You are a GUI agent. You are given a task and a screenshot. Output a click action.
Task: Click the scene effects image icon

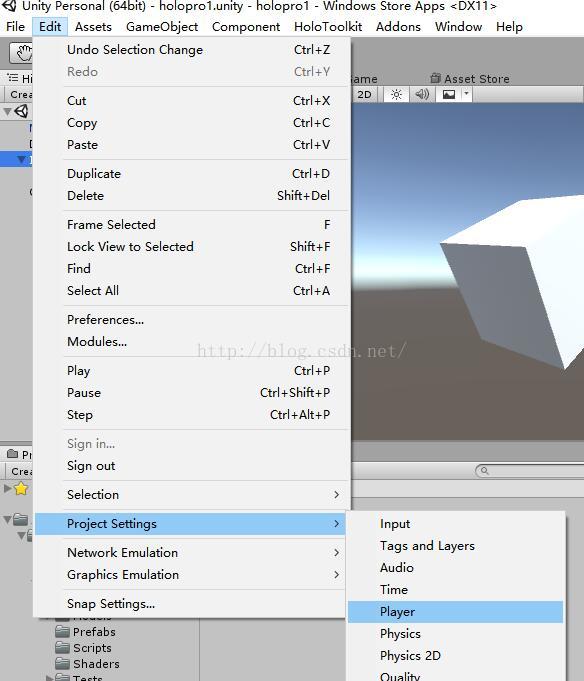[449, 94]
